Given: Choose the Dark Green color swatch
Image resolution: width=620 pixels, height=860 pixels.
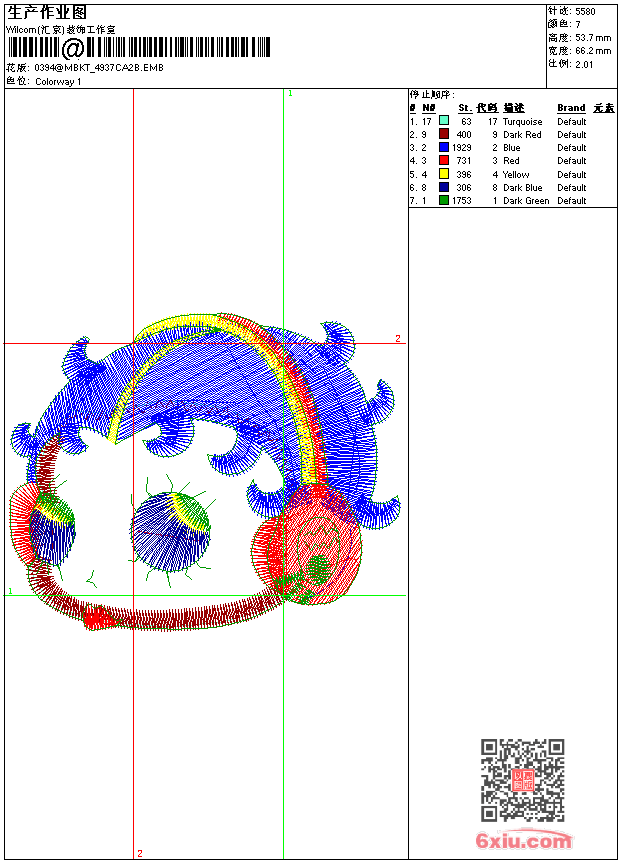Looking at the screenshot, I should click(444, 200).
